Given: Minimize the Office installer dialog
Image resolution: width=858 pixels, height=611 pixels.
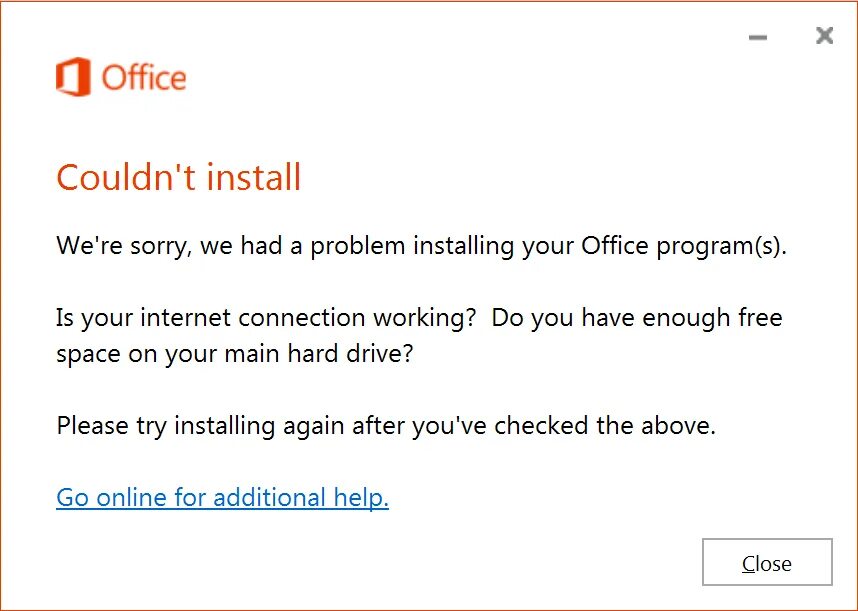Looking at the screenshot, I should click(758, 37).
